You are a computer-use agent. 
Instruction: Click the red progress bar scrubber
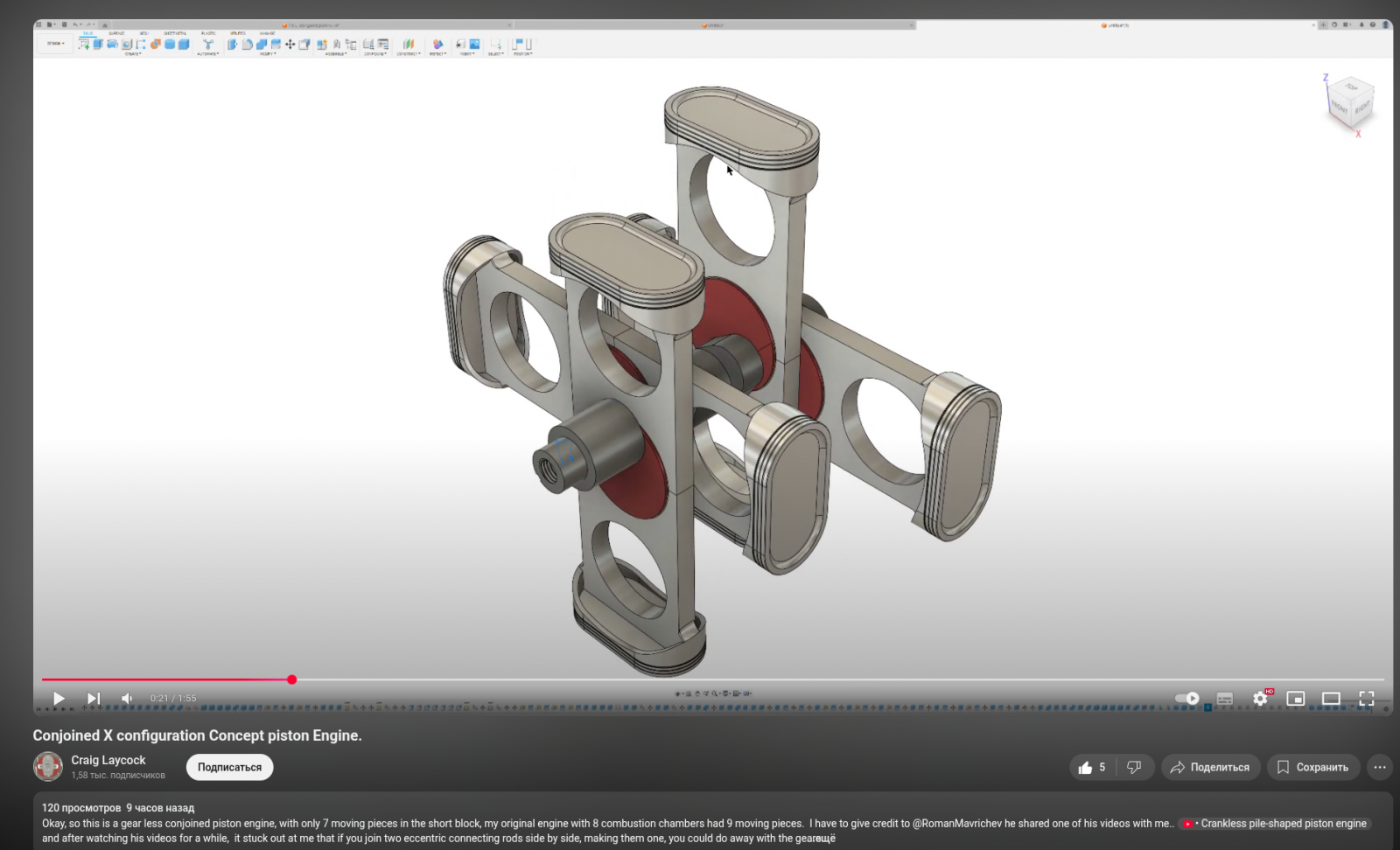(x=292, y=679)
